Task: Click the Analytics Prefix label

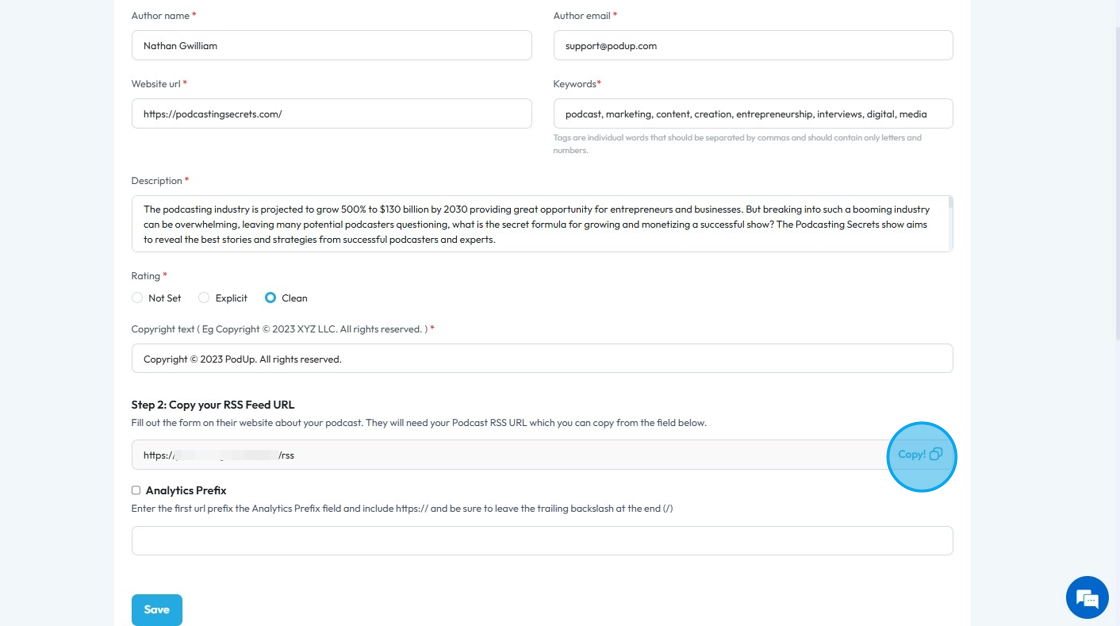Action: click(x=186, y=491)
